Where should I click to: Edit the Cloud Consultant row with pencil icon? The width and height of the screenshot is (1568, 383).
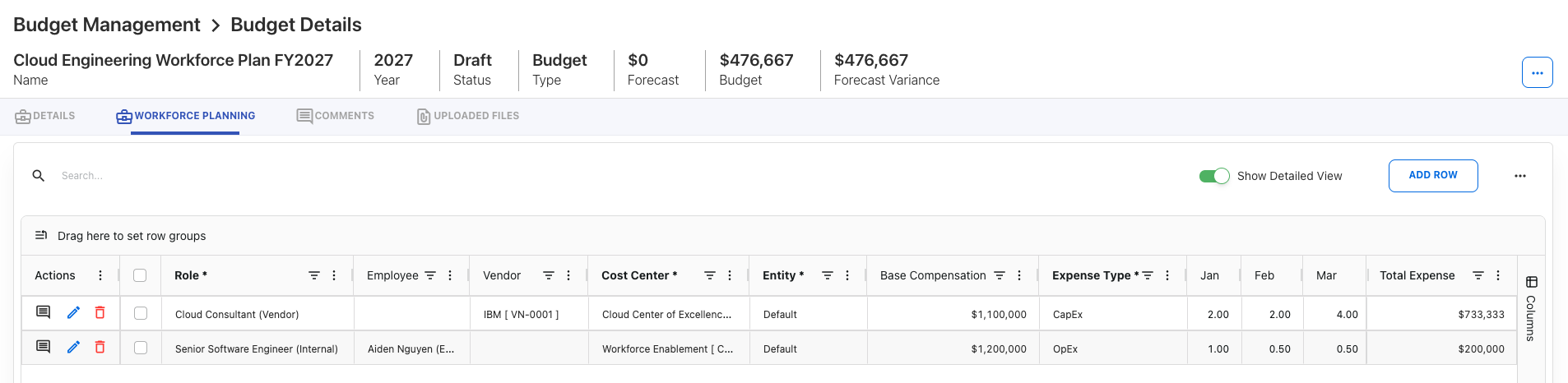coord(73,313)
